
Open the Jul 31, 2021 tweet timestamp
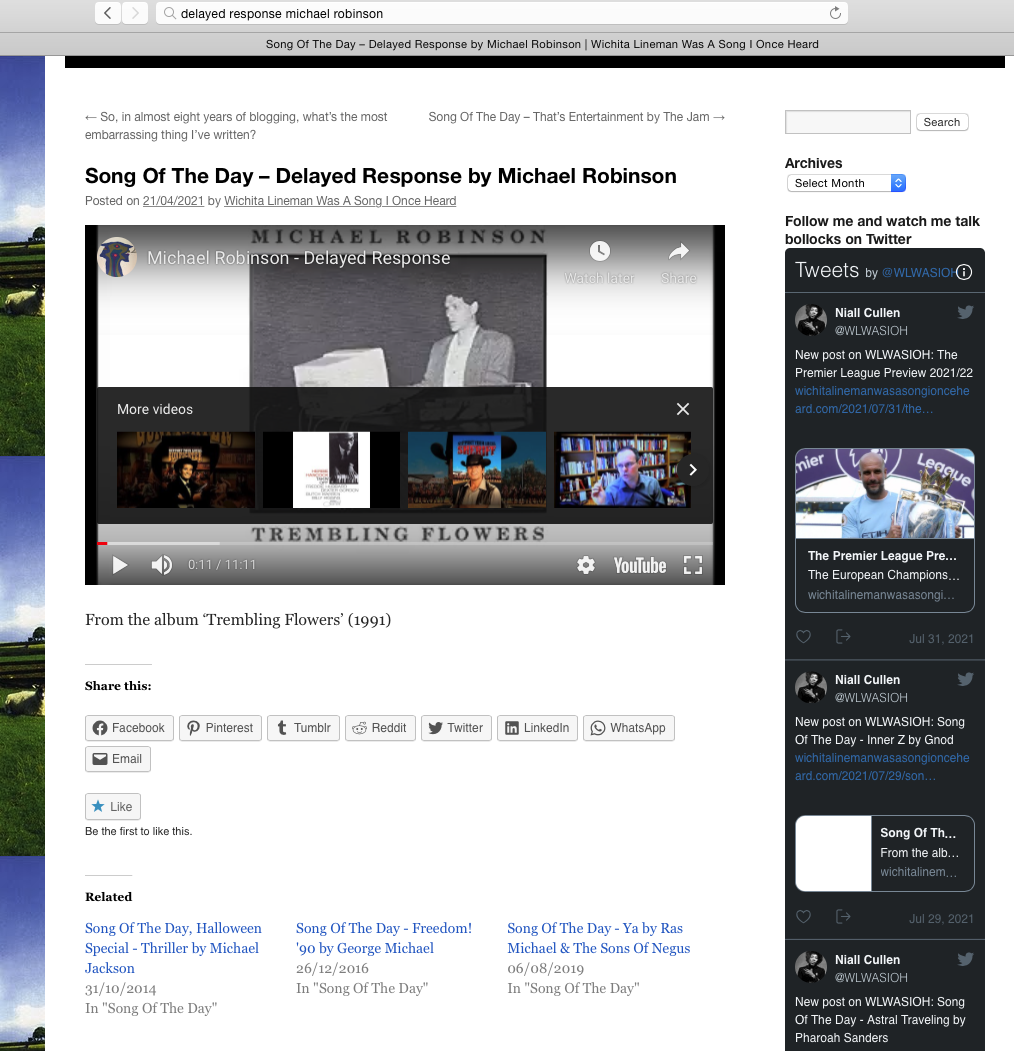[941, 639]
